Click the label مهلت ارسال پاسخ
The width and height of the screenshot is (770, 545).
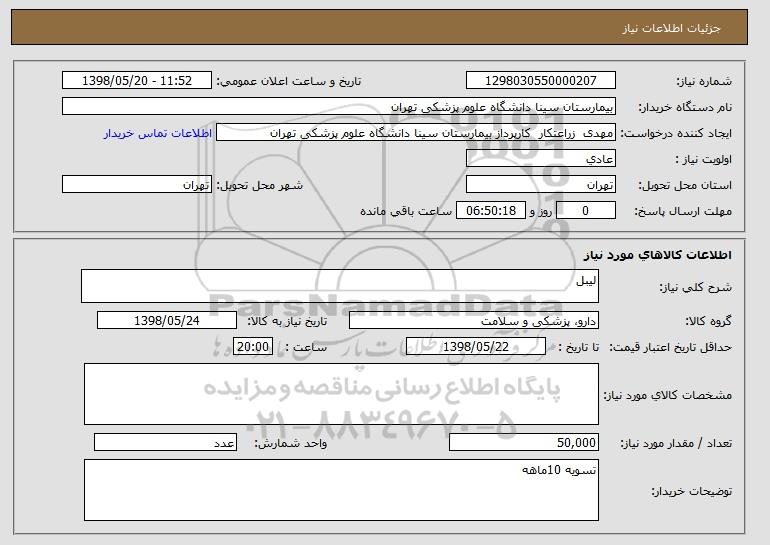(683, 212)
